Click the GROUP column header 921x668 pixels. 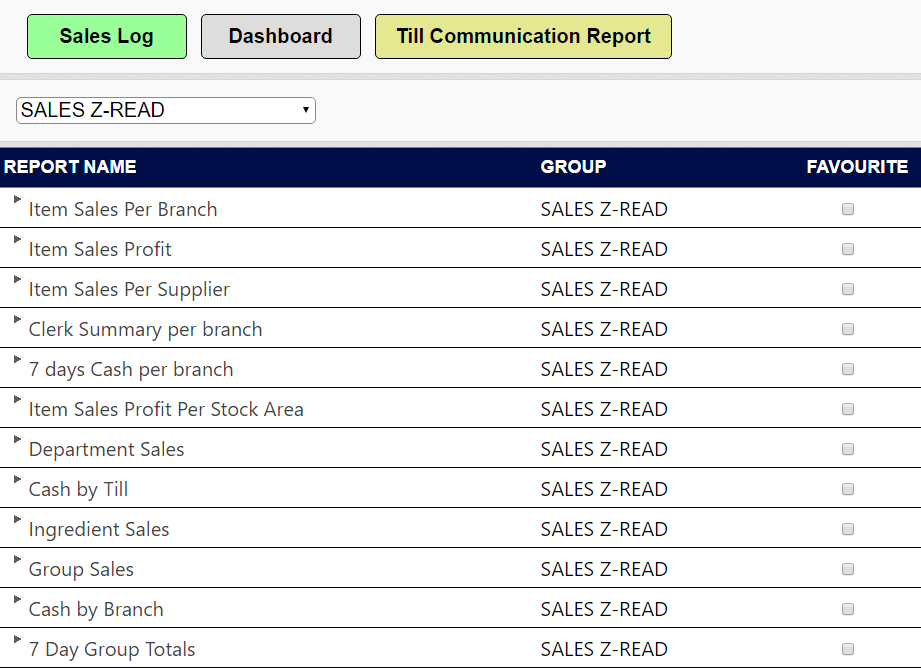[572, 167]
